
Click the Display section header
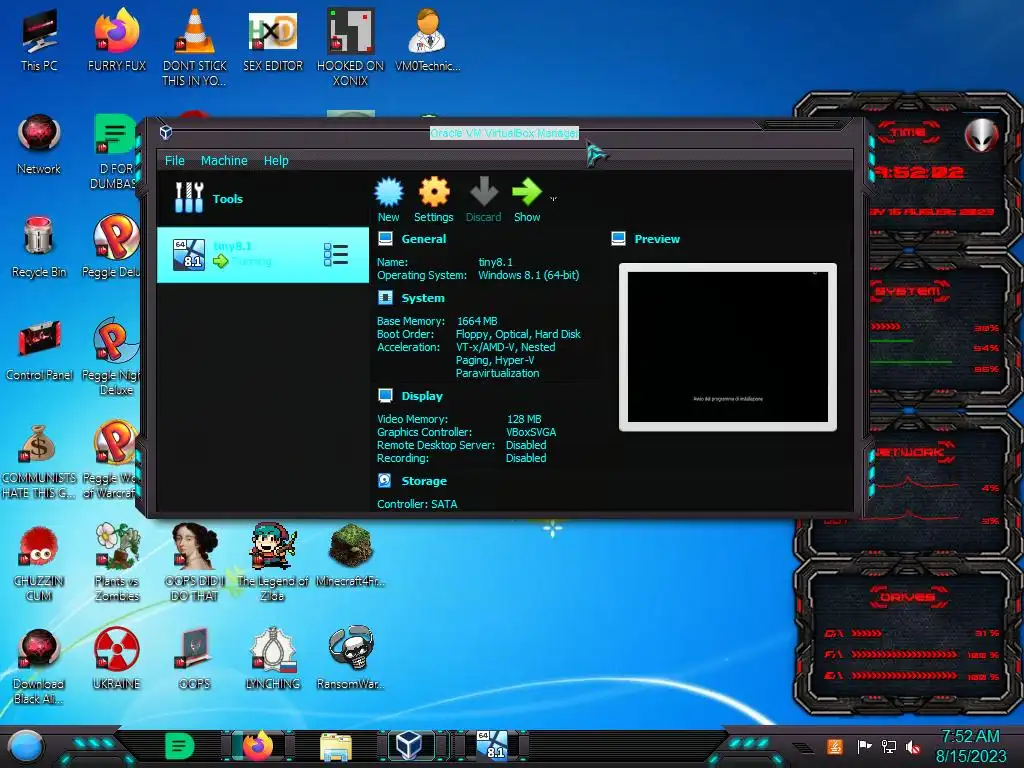click(x=422, y=396)
